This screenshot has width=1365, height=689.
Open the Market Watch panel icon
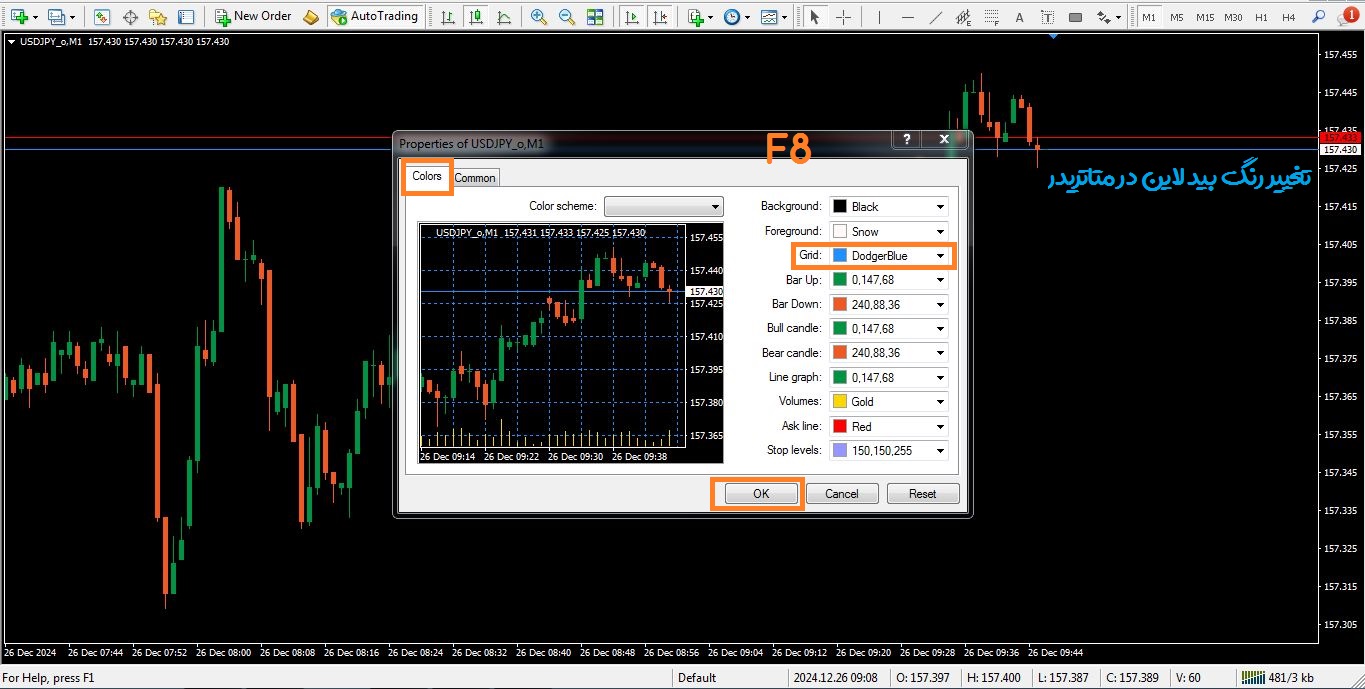point(102,17)
